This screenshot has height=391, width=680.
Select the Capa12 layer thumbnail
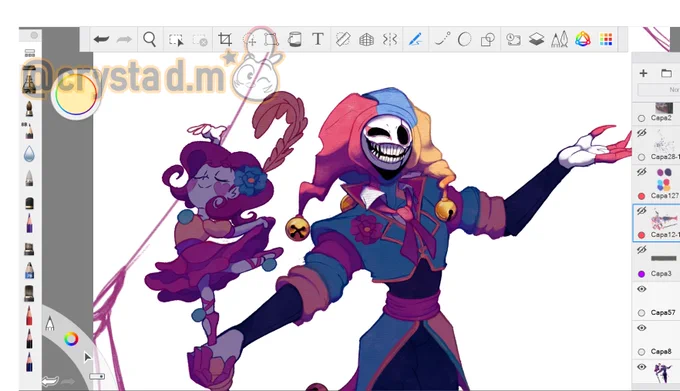664,219
